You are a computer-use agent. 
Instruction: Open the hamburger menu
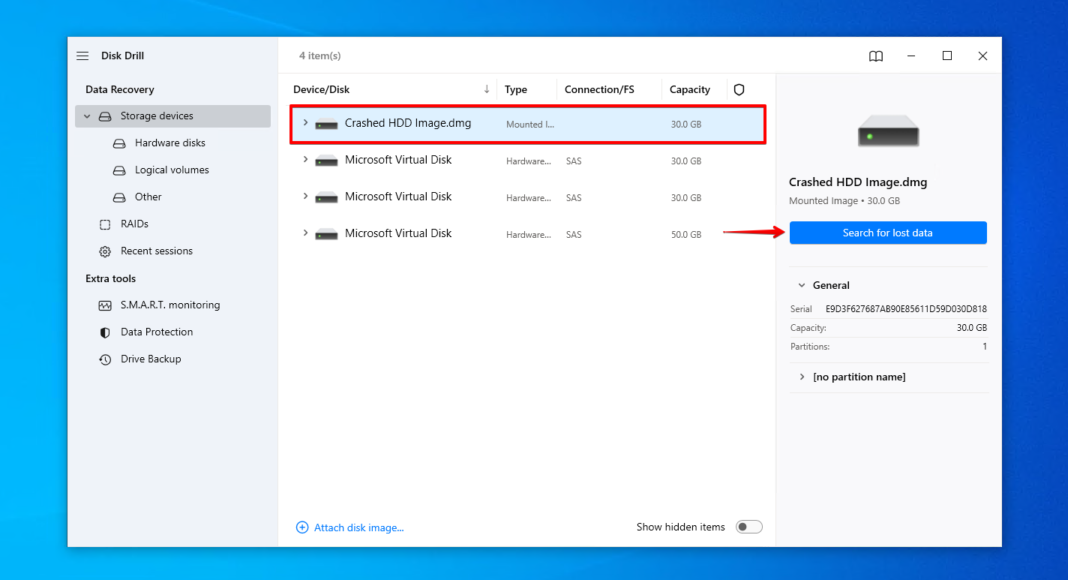coord(82,55)
